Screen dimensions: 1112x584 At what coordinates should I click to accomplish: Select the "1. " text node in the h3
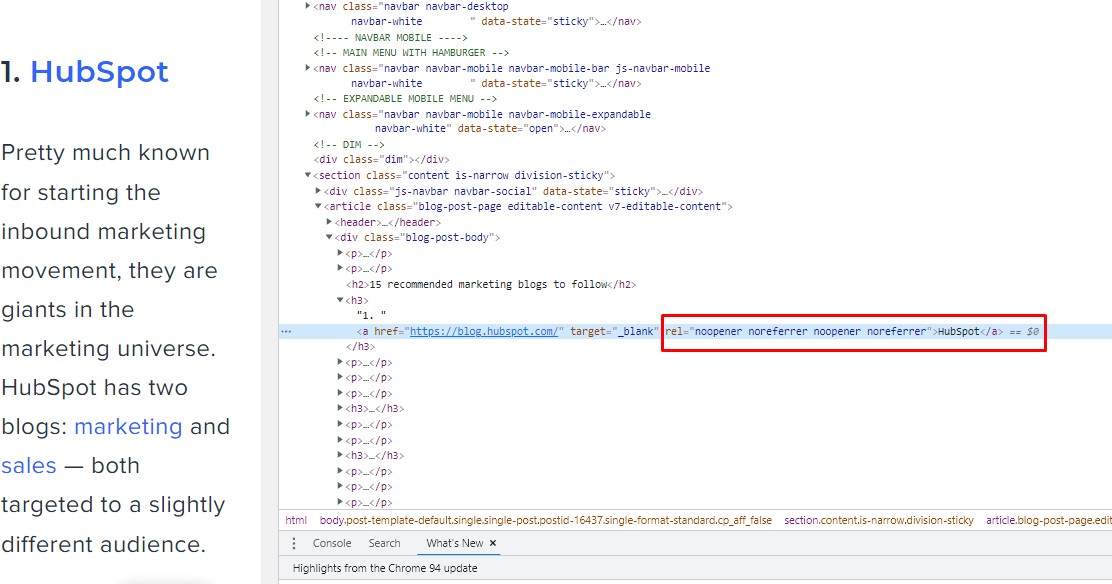(372, 315)
